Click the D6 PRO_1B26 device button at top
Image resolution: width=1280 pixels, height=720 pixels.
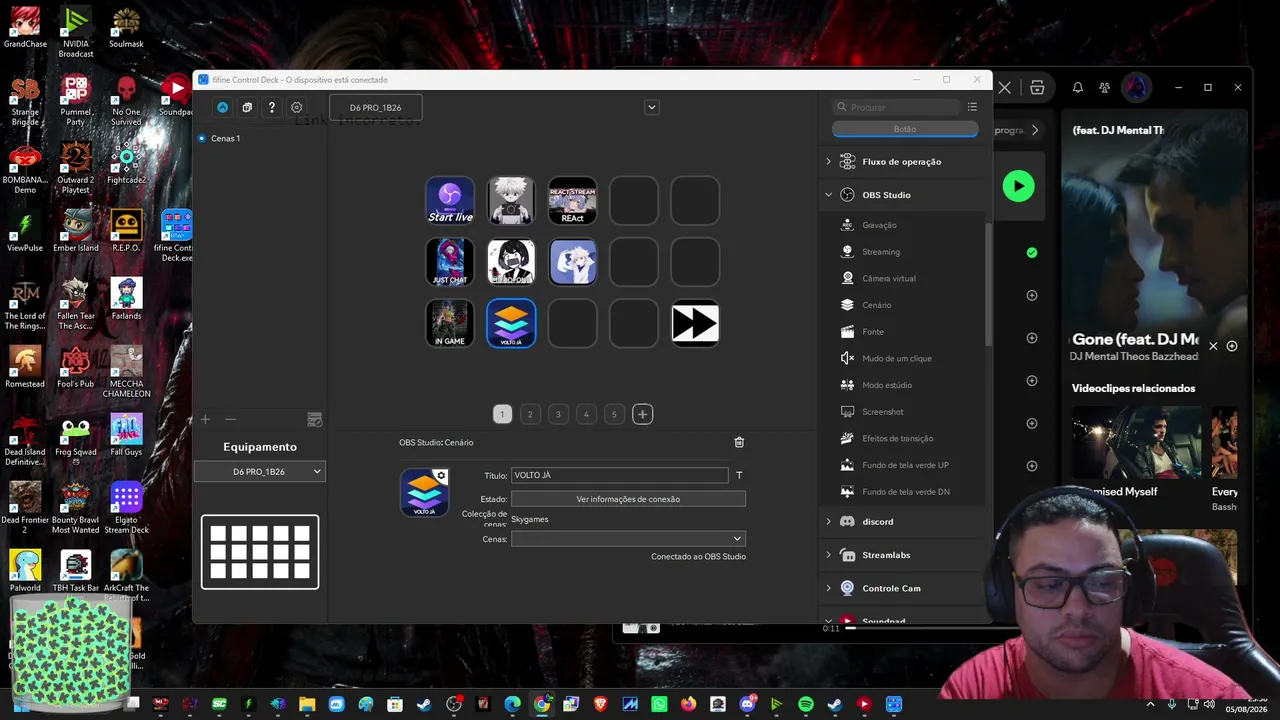pos(376,107)
